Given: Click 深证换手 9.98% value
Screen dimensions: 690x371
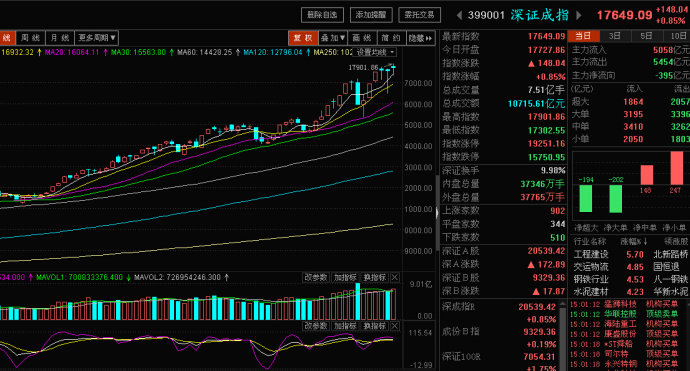Looking at the screenshot, I should point(553,170).
